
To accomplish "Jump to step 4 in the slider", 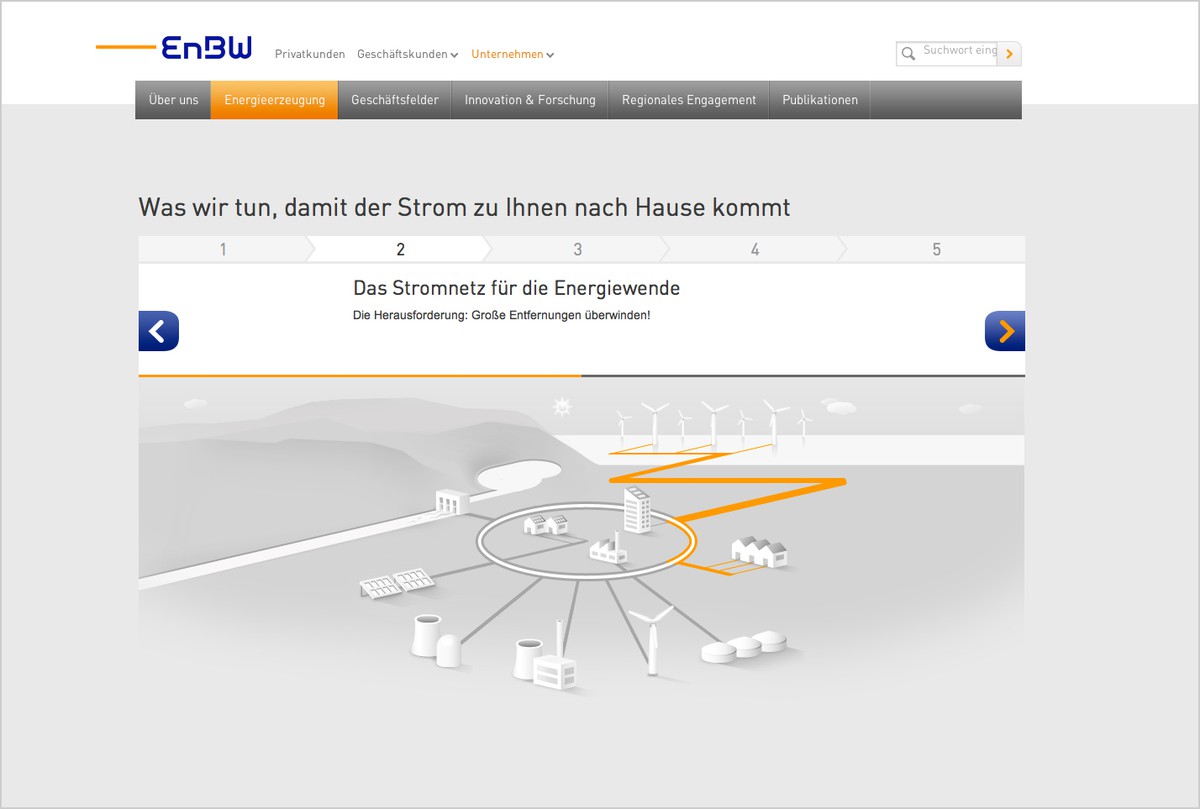I will (x=755, y=250).
